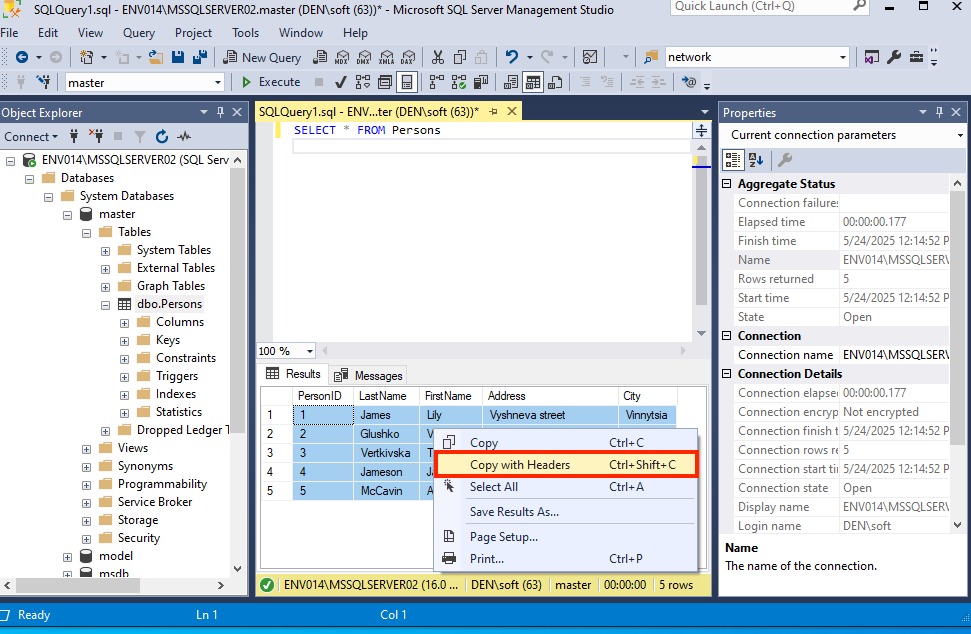This screenshot has width=971, height=634.
Task: Click the Undo arrow icon
Action: tap(512, 57)
